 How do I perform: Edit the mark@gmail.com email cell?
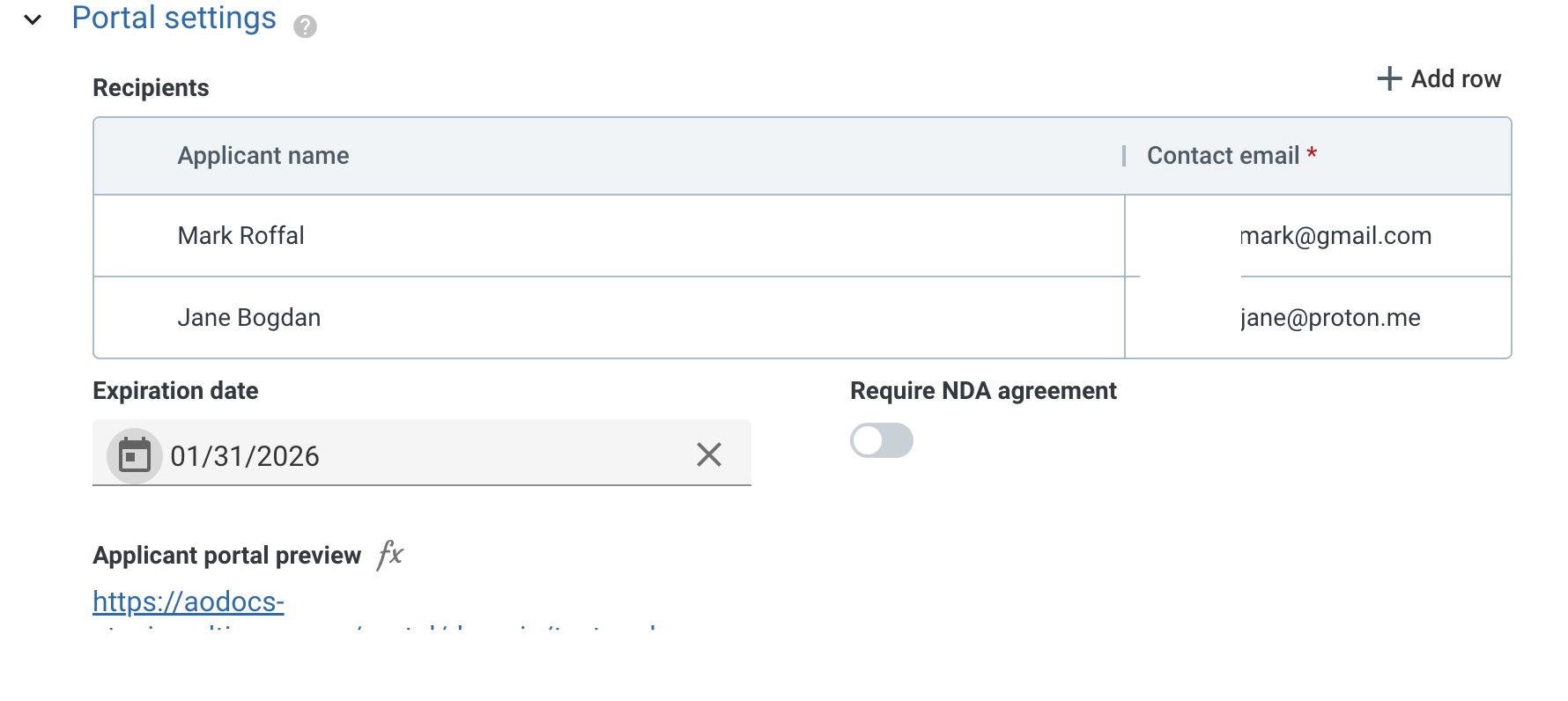tap(1319, 236)
